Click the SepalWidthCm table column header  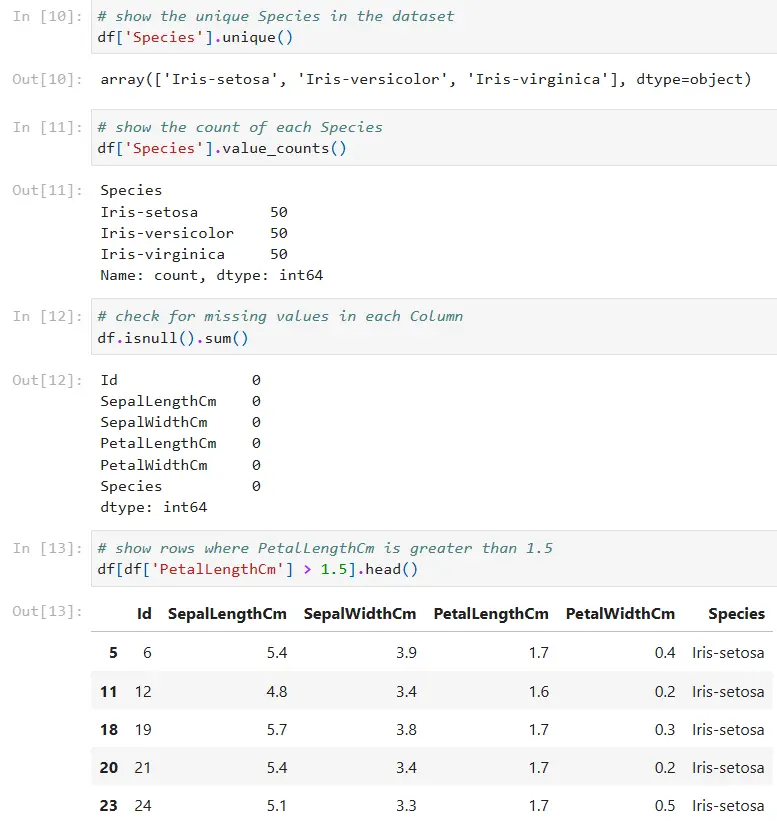[x=360, y=614]
